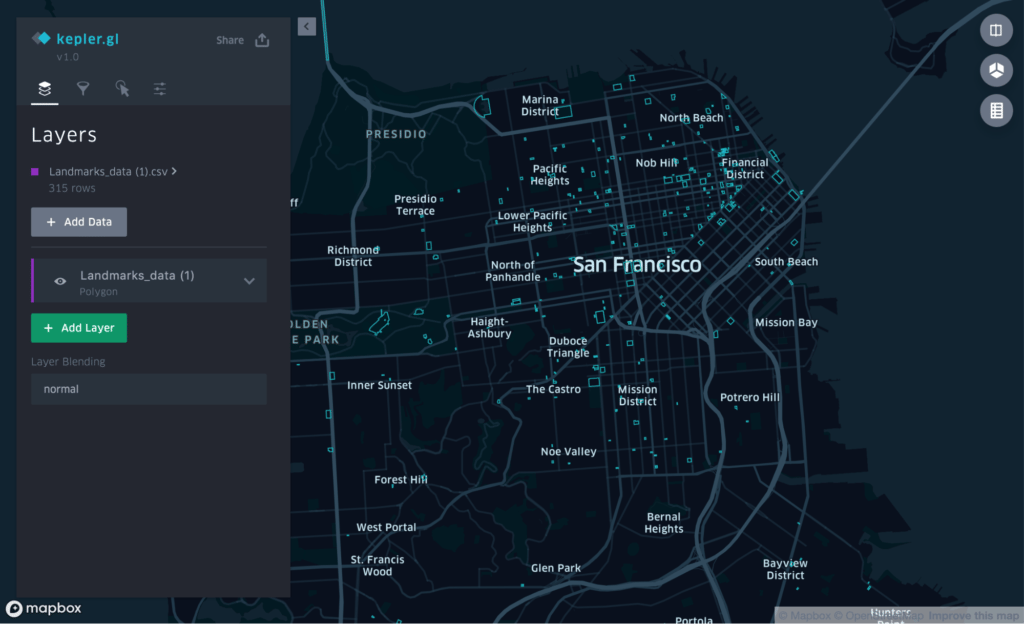Open the Layer Blending normal dropdown

(149, 389)
